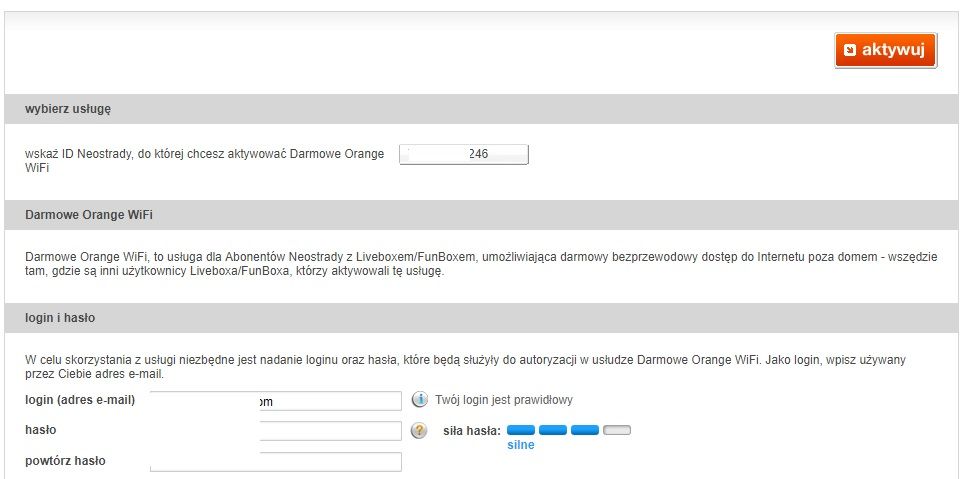Image resolution: width=967 pixels, height=479 pixels.
Task: Click the "Twój login jest prawidłowy" message
Action: coord(504,400)
